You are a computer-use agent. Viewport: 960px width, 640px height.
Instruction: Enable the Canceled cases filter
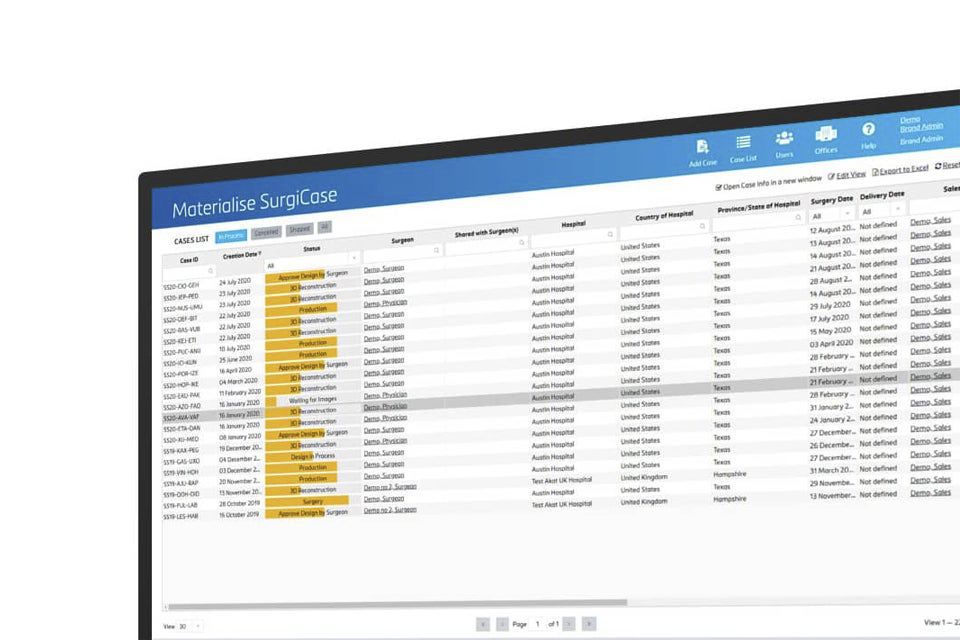pos(265,230)
